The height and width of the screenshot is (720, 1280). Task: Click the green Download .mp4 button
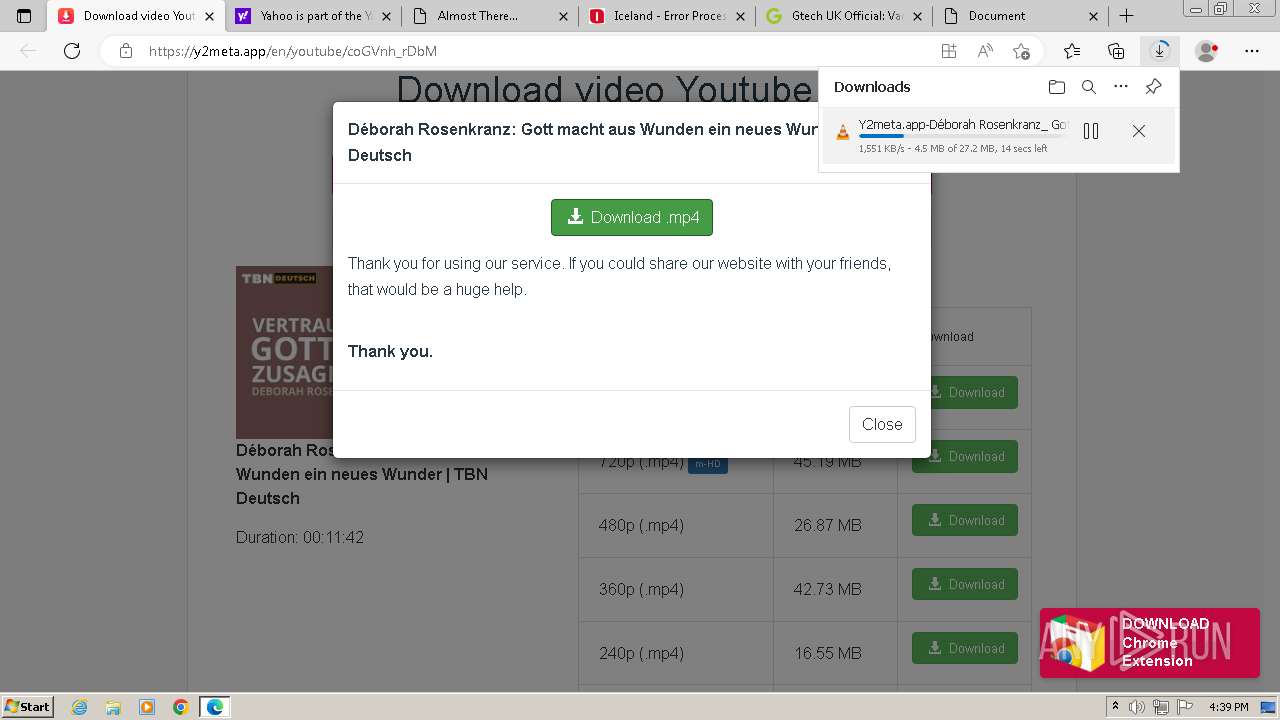[632, 217]
